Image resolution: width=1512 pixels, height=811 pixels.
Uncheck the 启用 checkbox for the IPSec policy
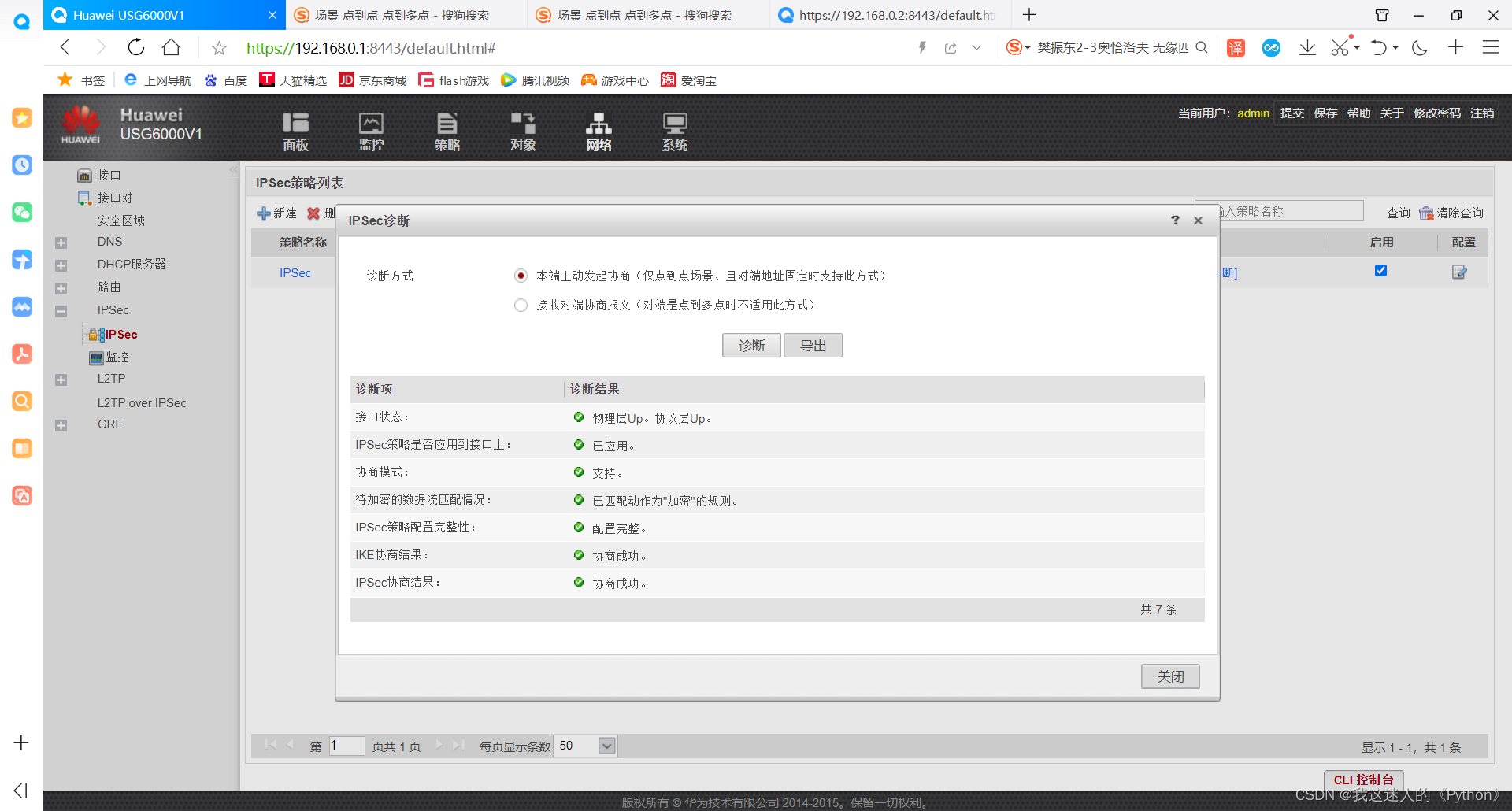tap(1380, 270)
